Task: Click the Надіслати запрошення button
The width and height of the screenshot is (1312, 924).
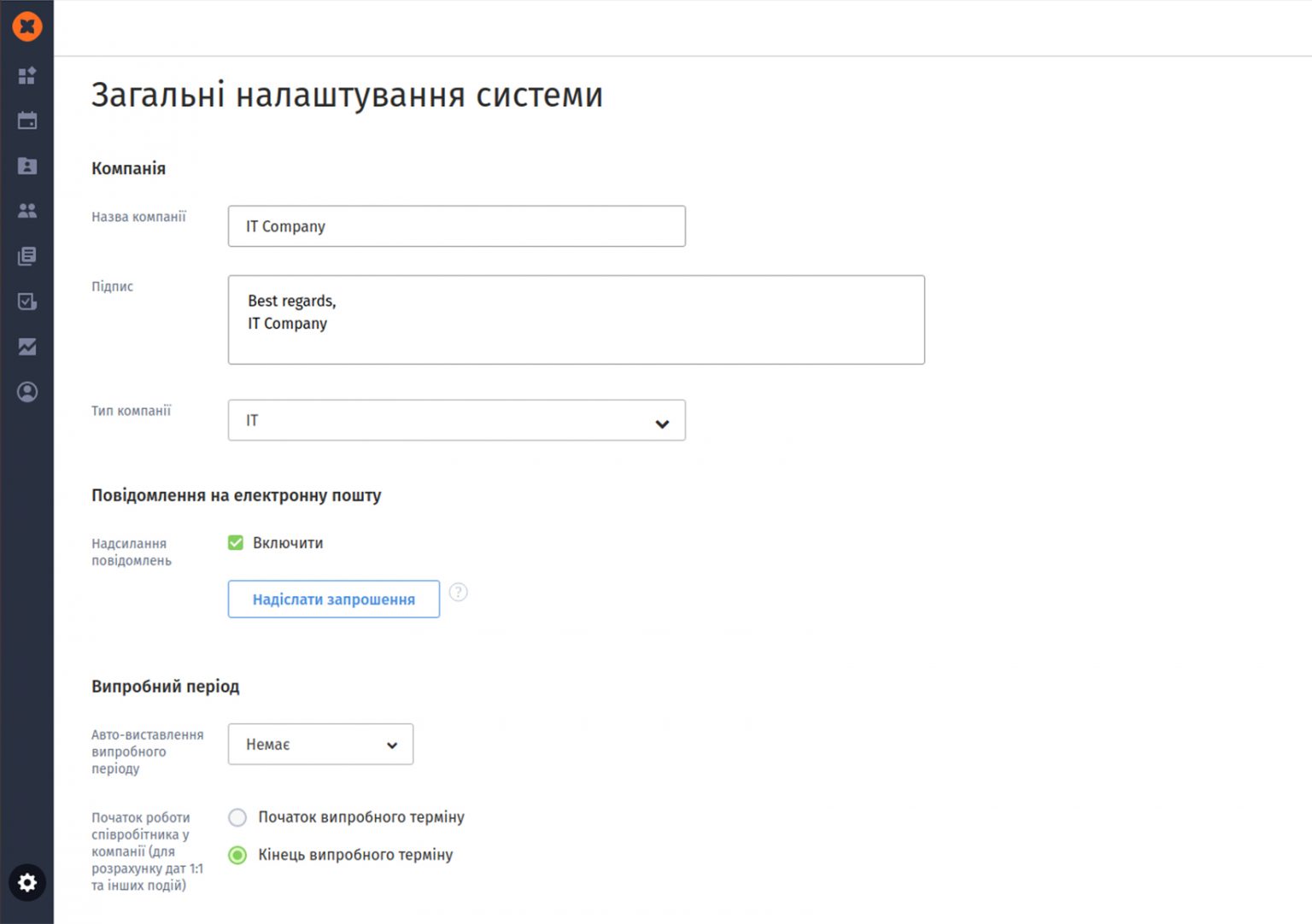Action: click(333, 599)
